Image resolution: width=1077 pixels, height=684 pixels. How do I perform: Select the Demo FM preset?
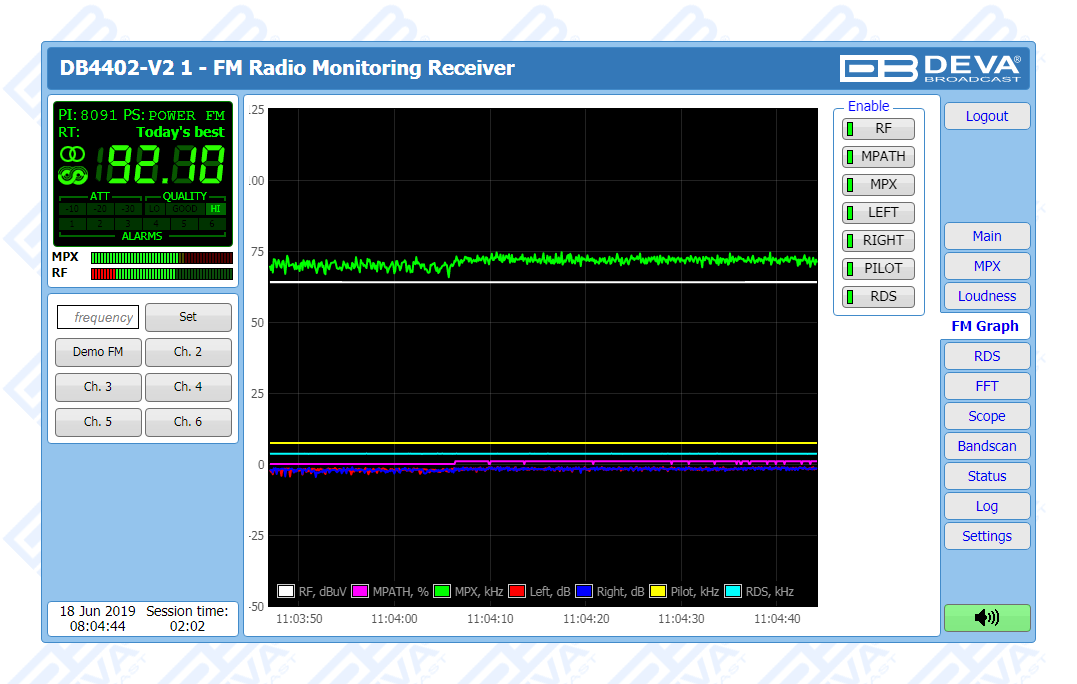tap(98, 352)
